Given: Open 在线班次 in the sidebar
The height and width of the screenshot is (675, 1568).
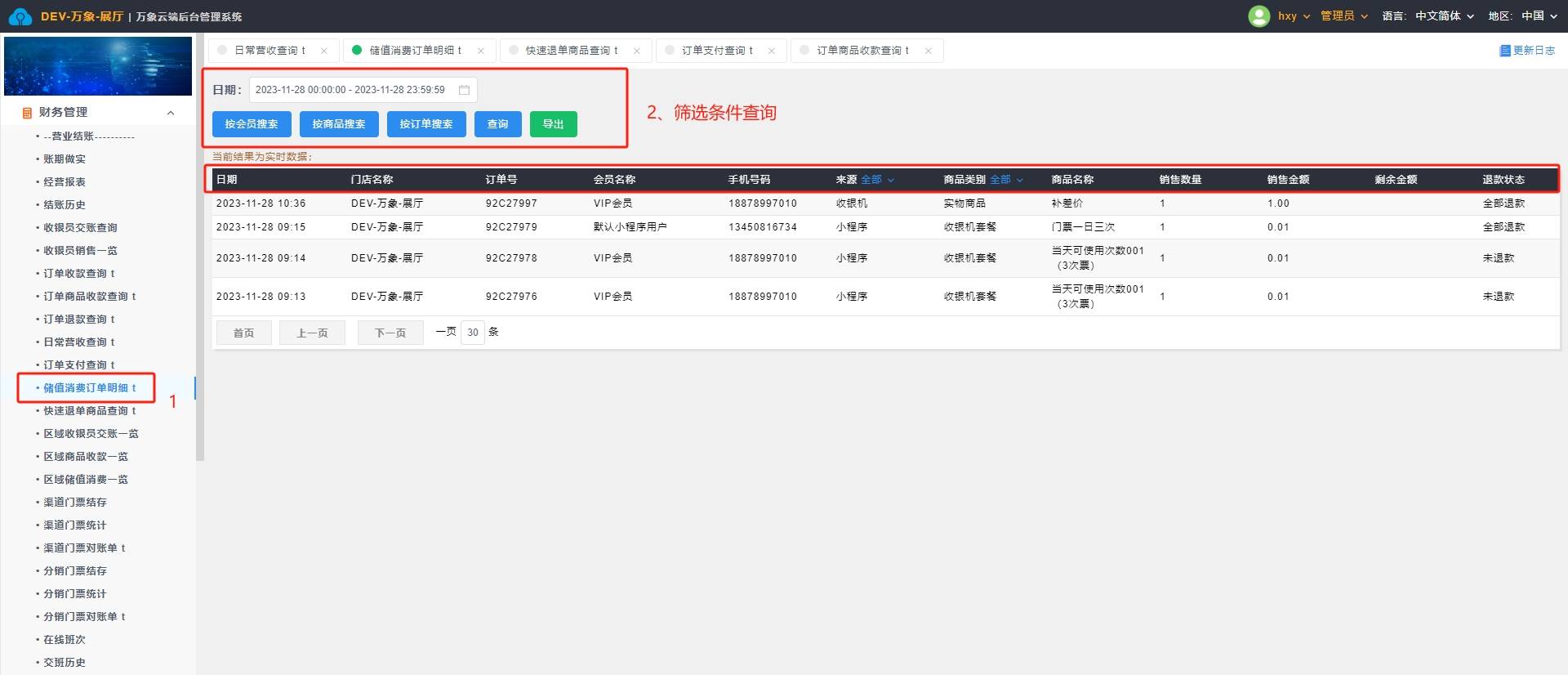Looking at the screenshot, I should tap(65, 640).
